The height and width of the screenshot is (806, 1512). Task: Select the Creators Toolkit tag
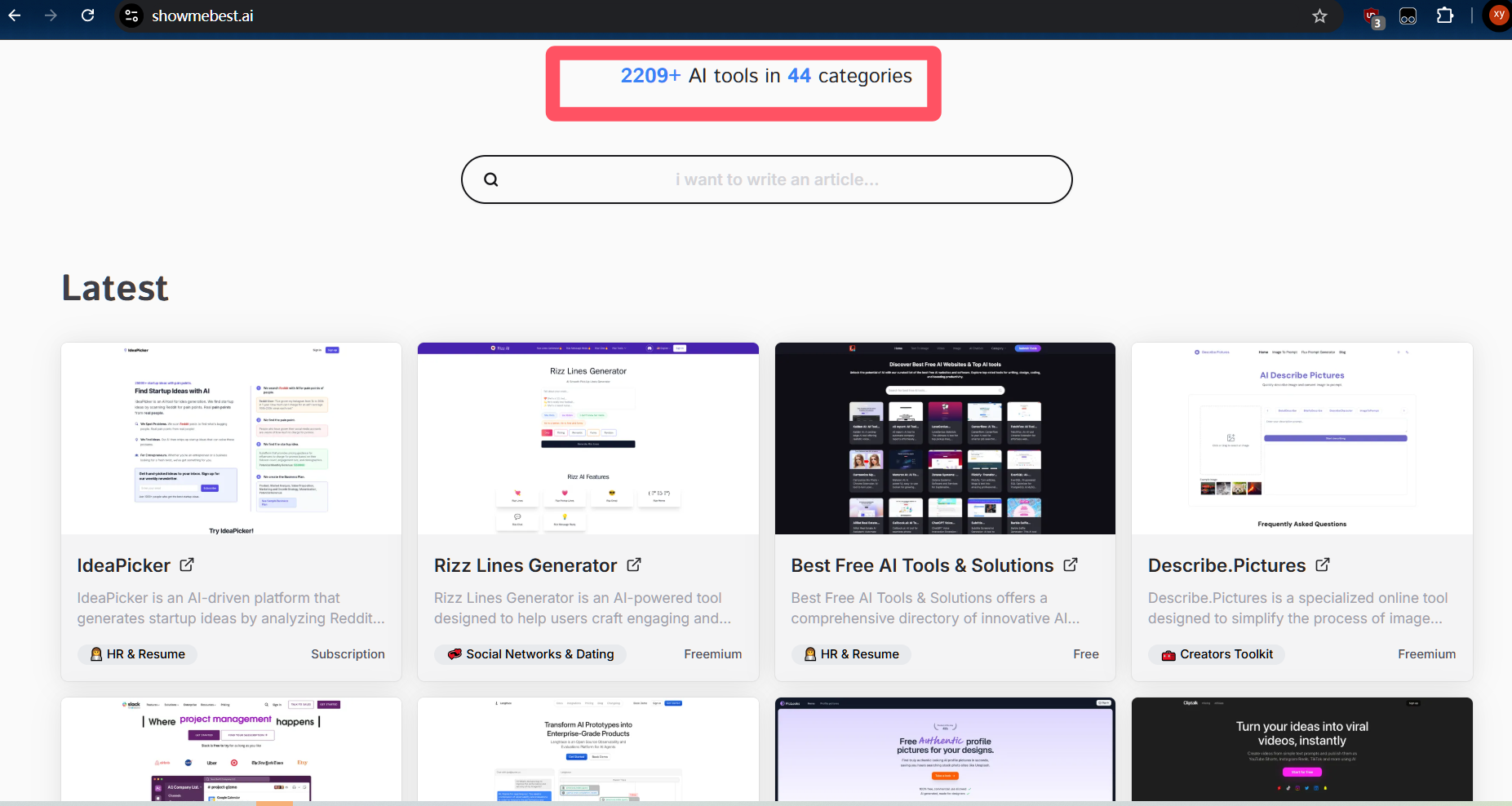click(1217, 654)
